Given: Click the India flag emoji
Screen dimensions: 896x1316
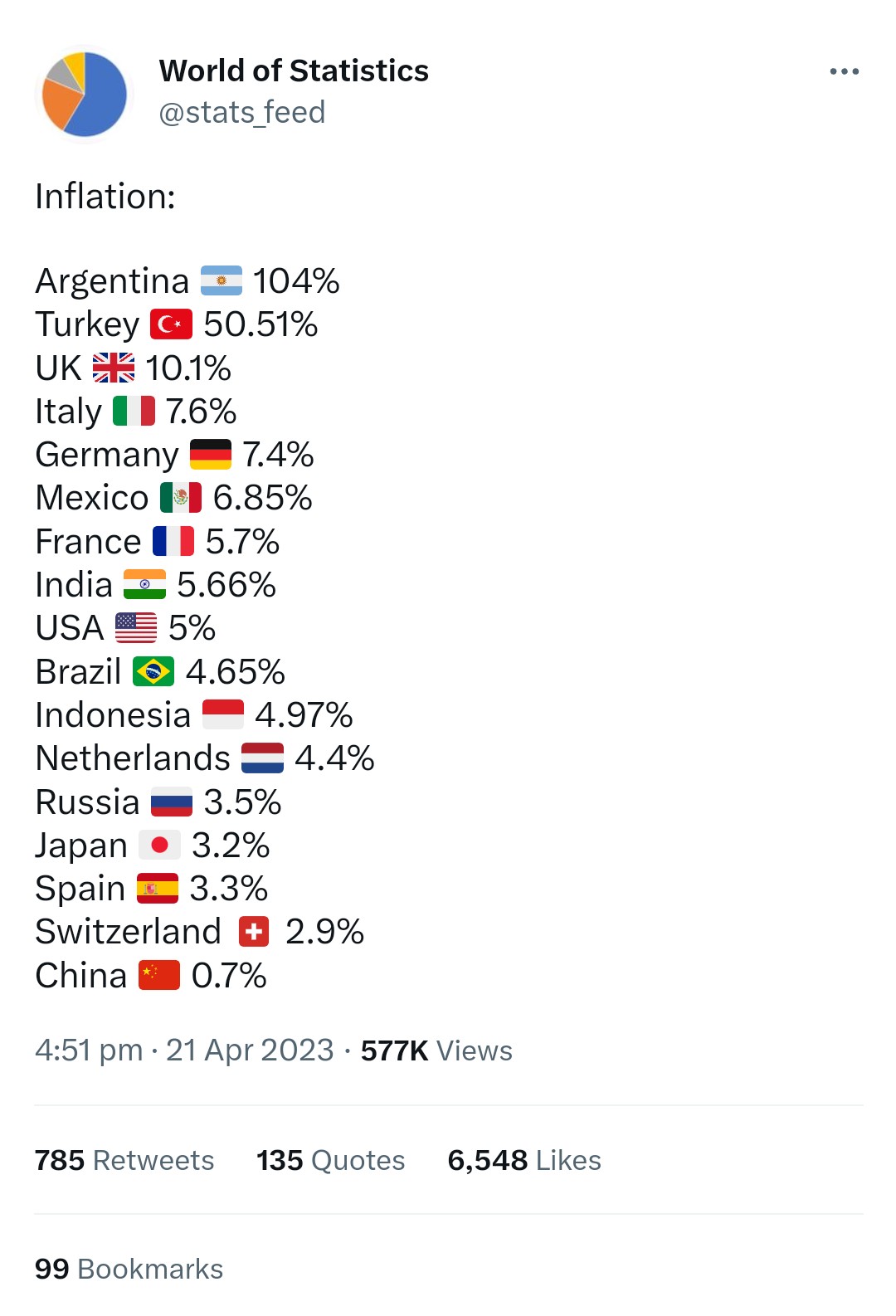Looking at the screenshot, I should pyautogui.click(x=144, y=584).
